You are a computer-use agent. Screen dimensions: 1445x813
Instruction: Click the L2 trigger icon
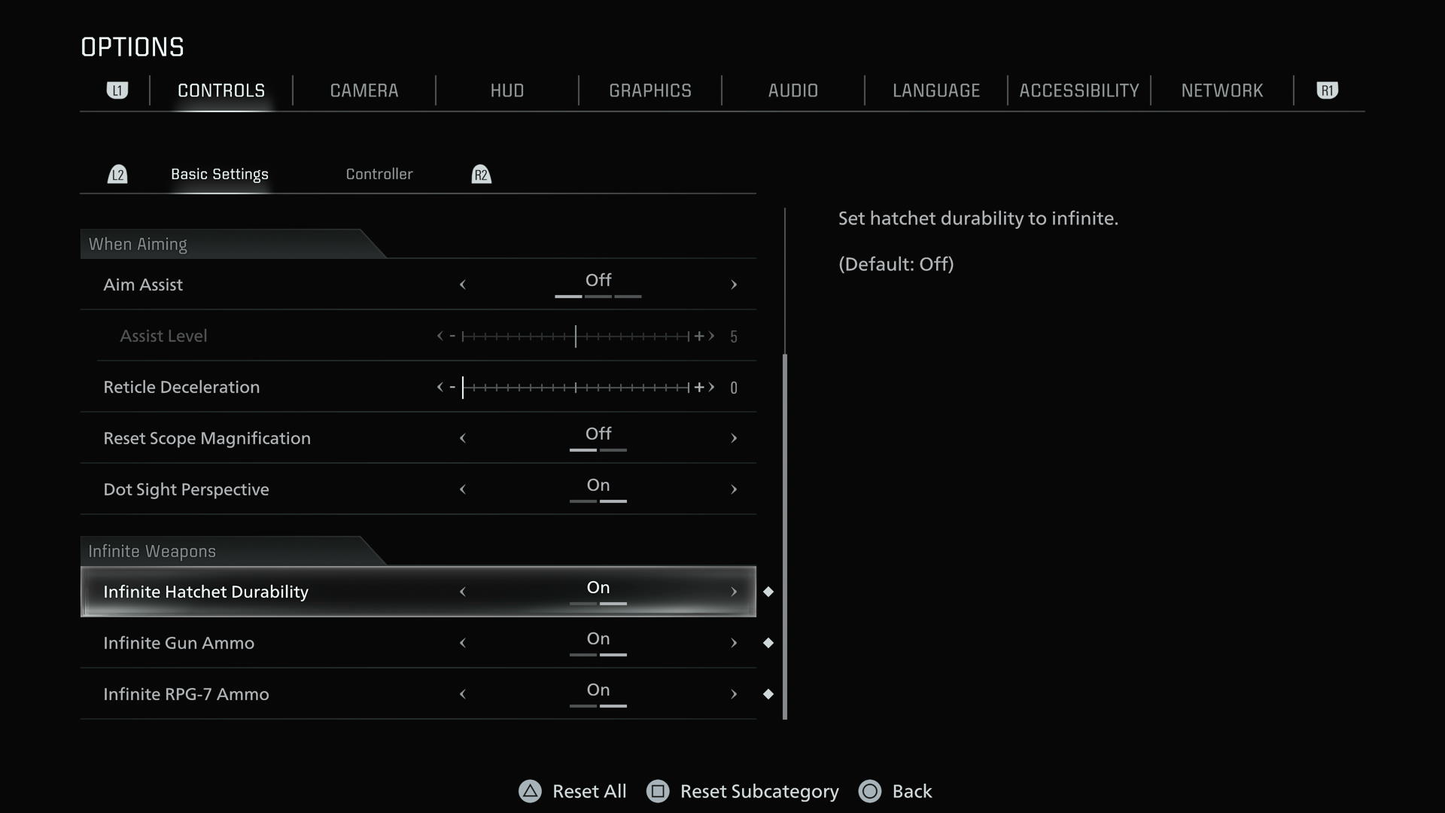tap(117, 174)
